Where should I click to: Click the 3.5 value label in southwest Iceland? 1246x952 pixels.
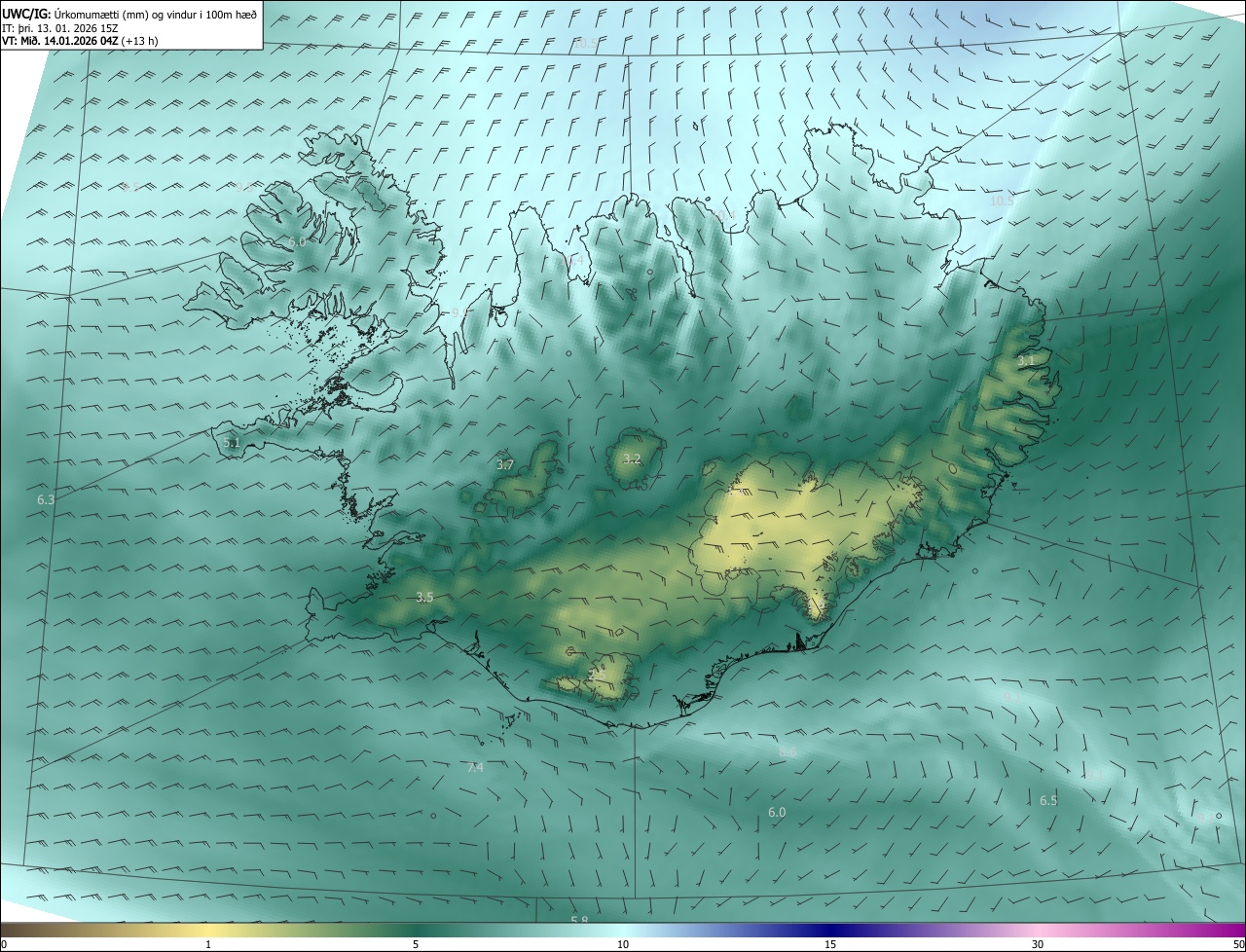pyautogui.click(x=424, y=598)
